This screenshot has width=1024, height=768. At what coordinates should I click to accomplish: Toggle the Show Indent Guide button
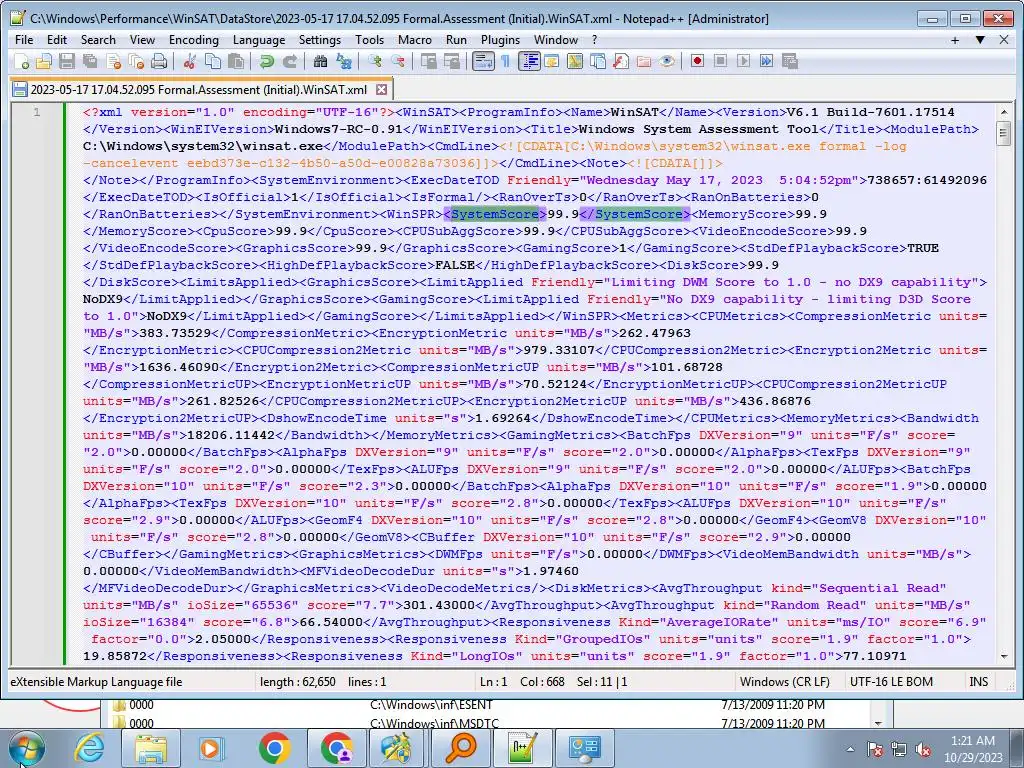[528, 61]
